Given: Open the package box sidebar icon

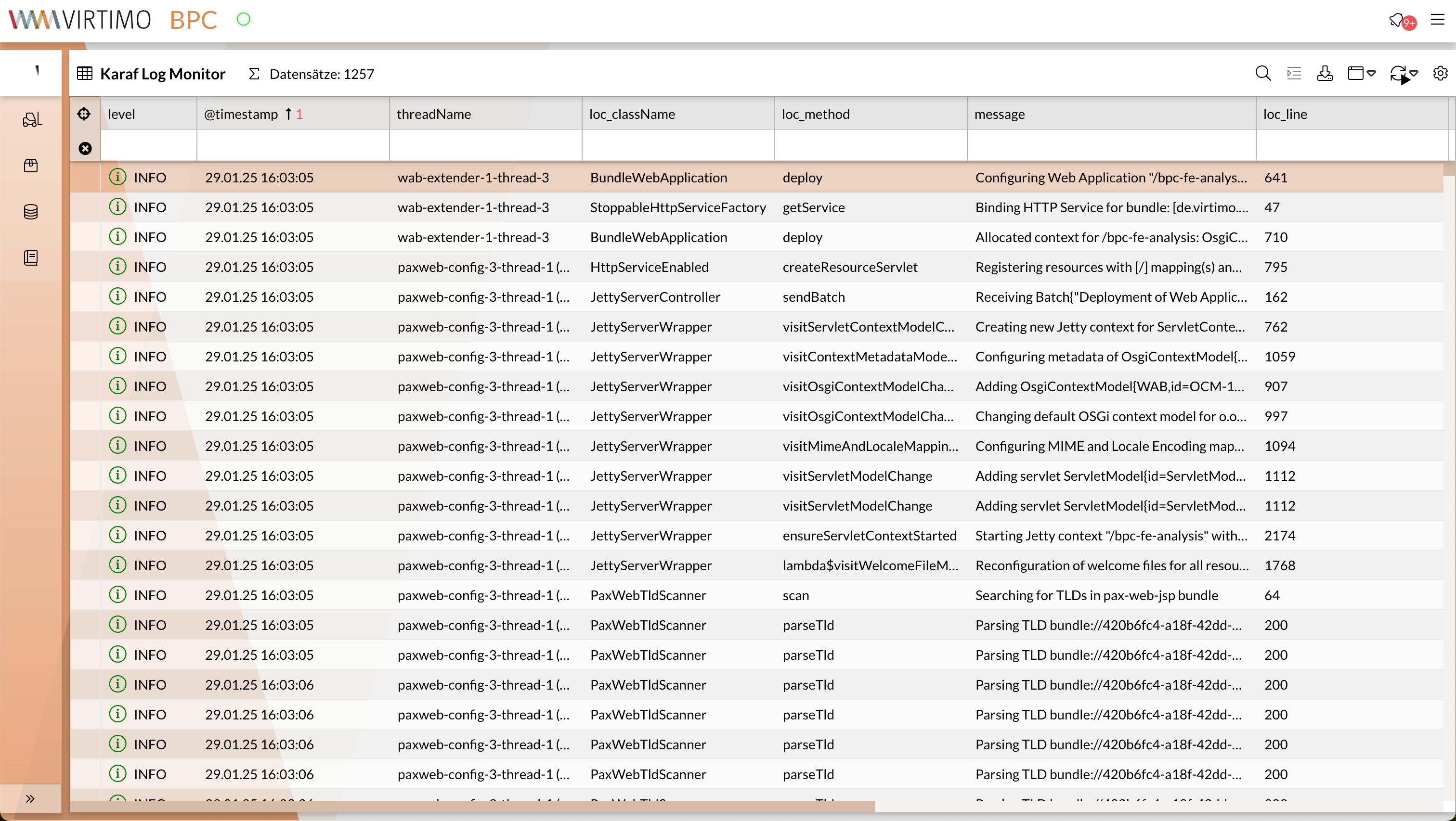Looking at the screenshot, I should point(31,166).
